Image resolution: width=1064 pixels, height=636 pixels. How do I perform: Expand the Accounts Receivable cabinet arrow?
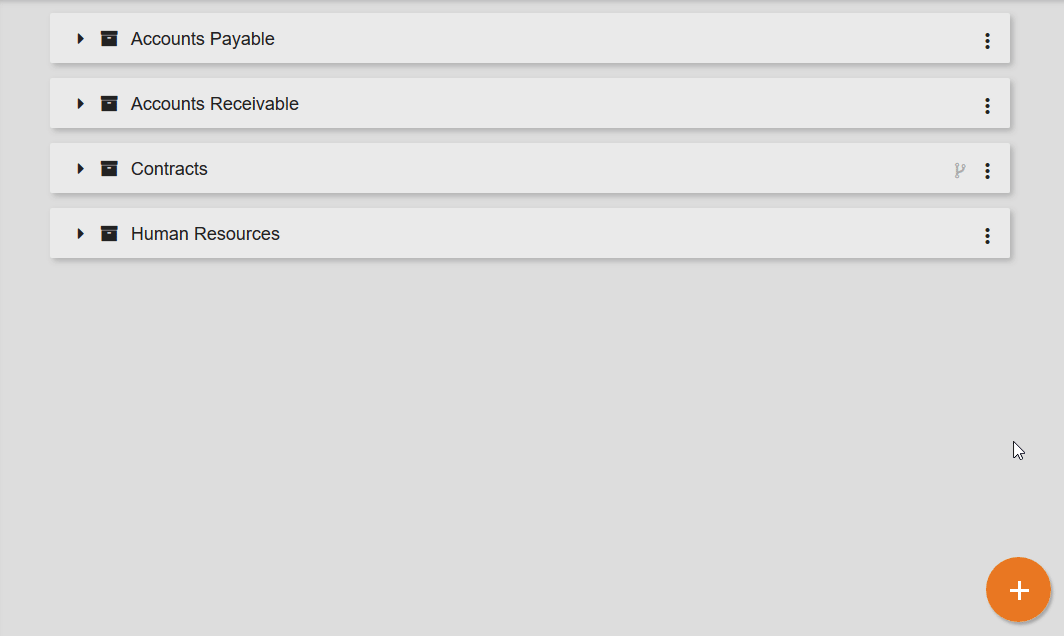tap(80, 104)
